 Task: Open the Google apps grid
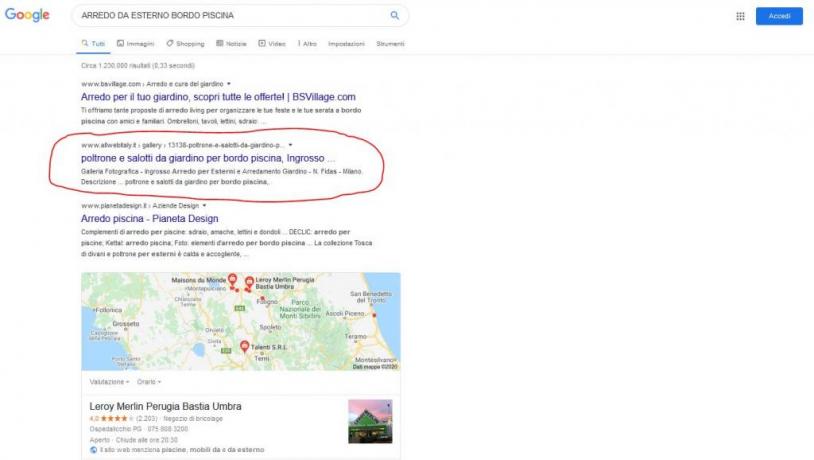click(740, 16)
